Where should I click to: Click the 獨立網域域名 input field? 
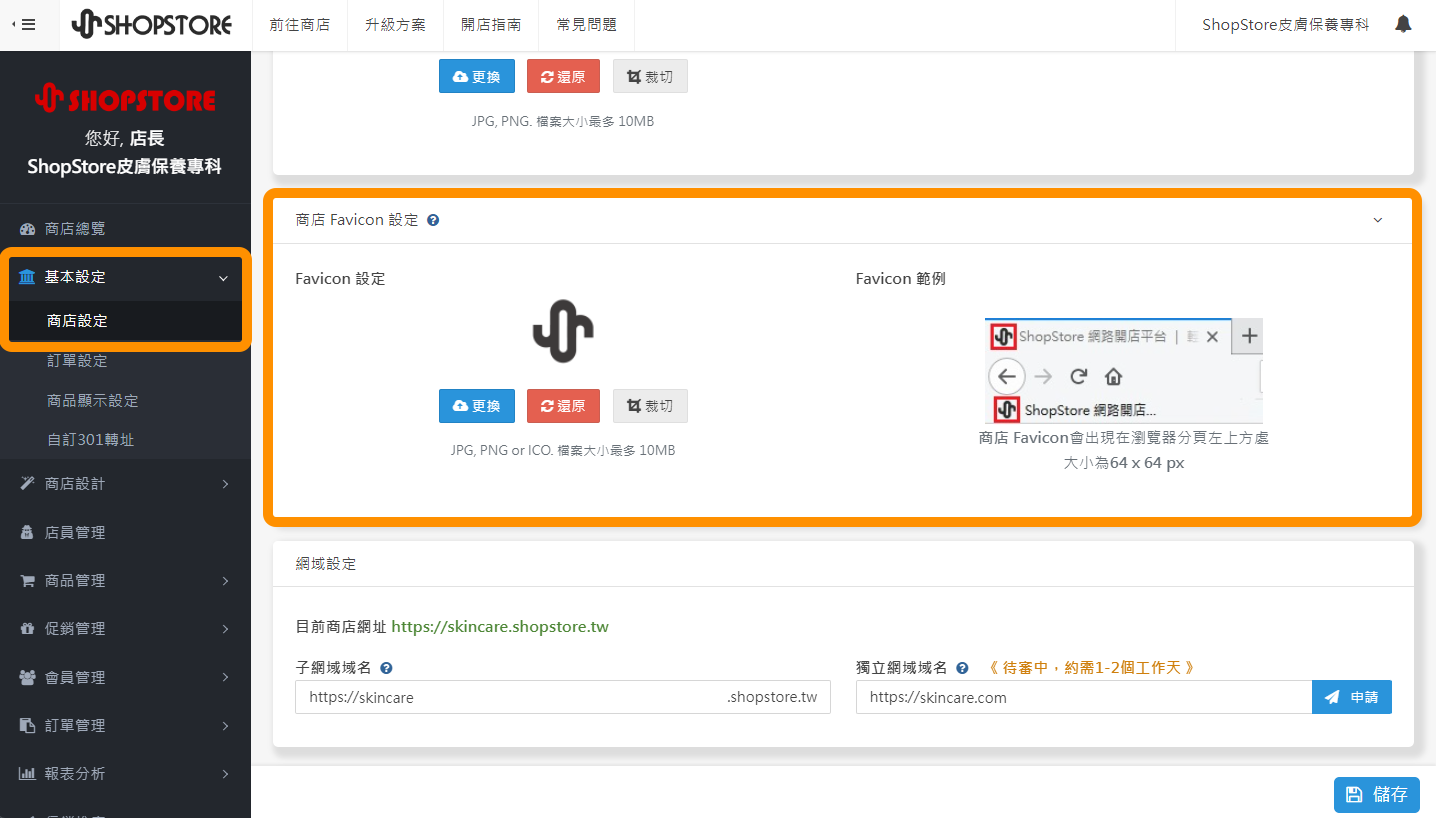1084,697
